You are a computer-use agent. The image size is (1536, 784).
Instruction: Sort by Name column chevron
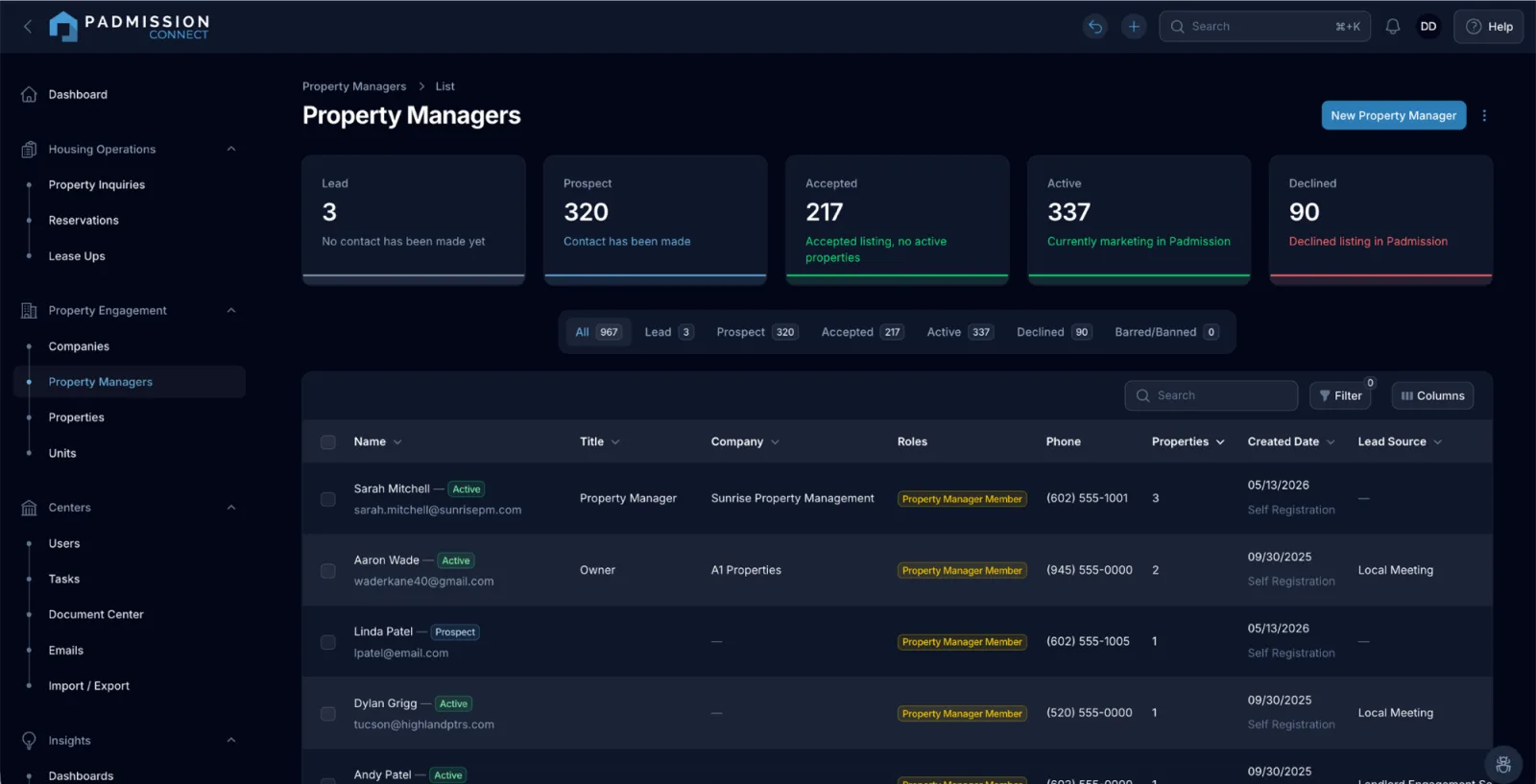(397, 442)
